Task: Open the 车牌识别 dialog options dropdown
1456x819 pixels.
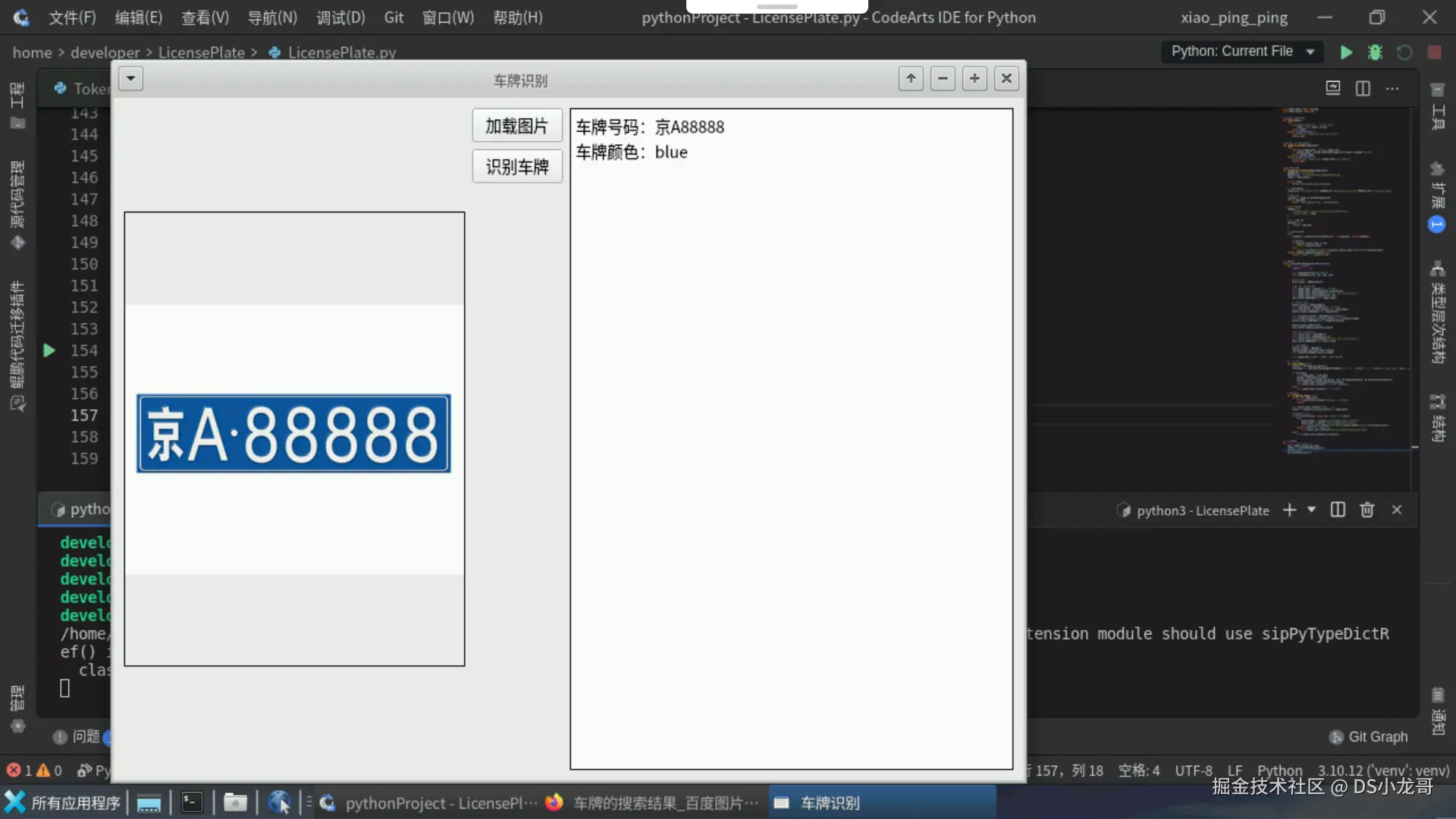Action: coord(130,78)
